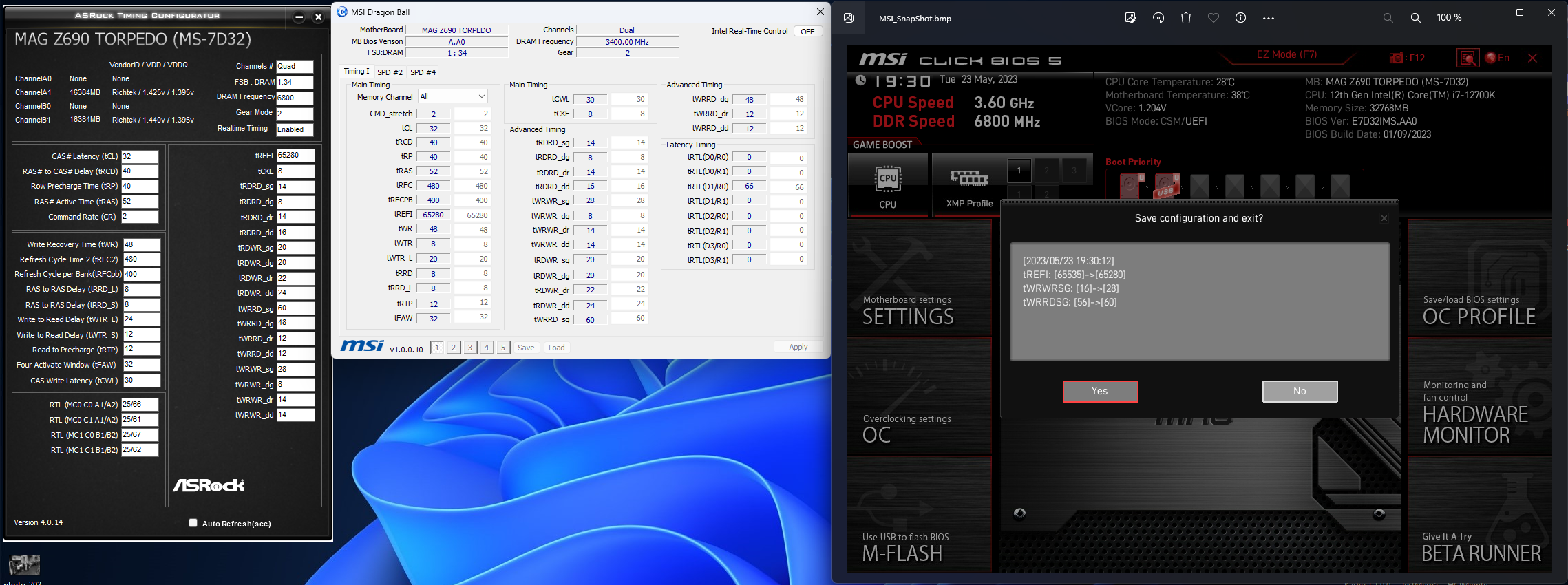The width and height of the screenshot is (1568, 585).
Task: Delete the image with the trash icon
Action: [1186, 18]
